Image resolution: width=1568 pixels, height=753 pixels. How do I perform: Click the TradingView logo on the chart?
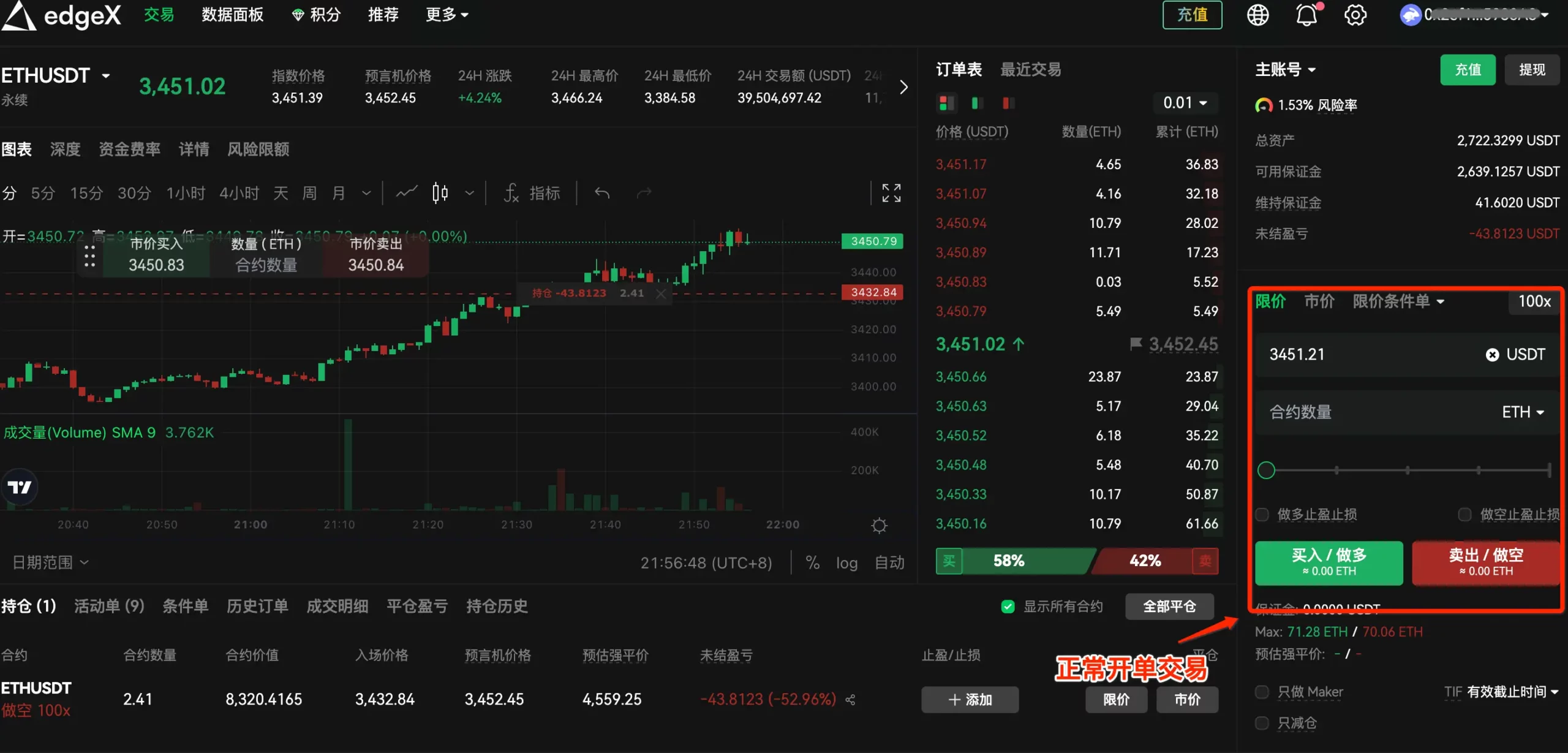pyautogui.click(x=20, y=486)
